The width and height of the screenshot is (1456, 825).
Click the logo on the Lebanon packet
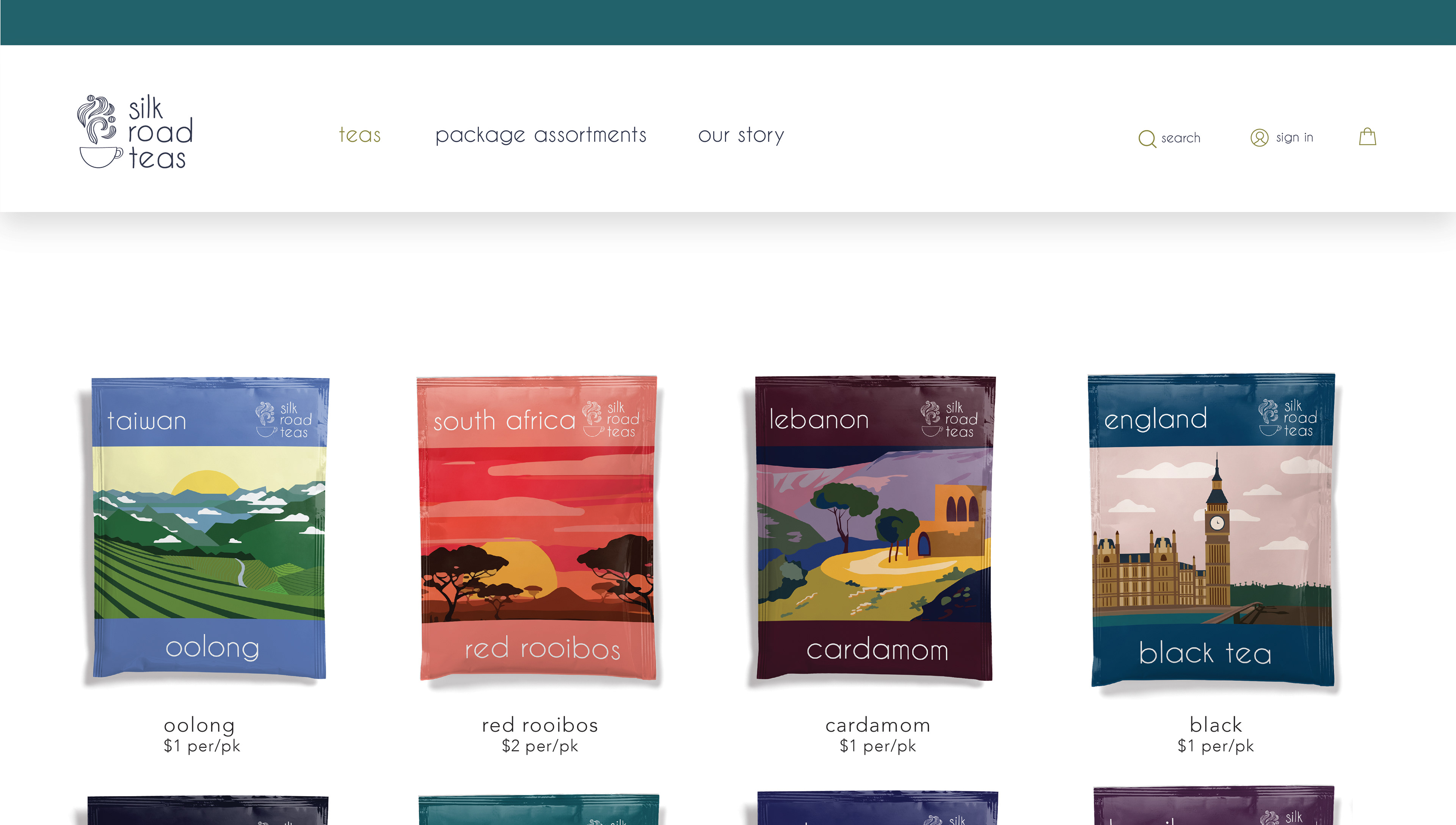pyautogui.click(x=949, y=419)
